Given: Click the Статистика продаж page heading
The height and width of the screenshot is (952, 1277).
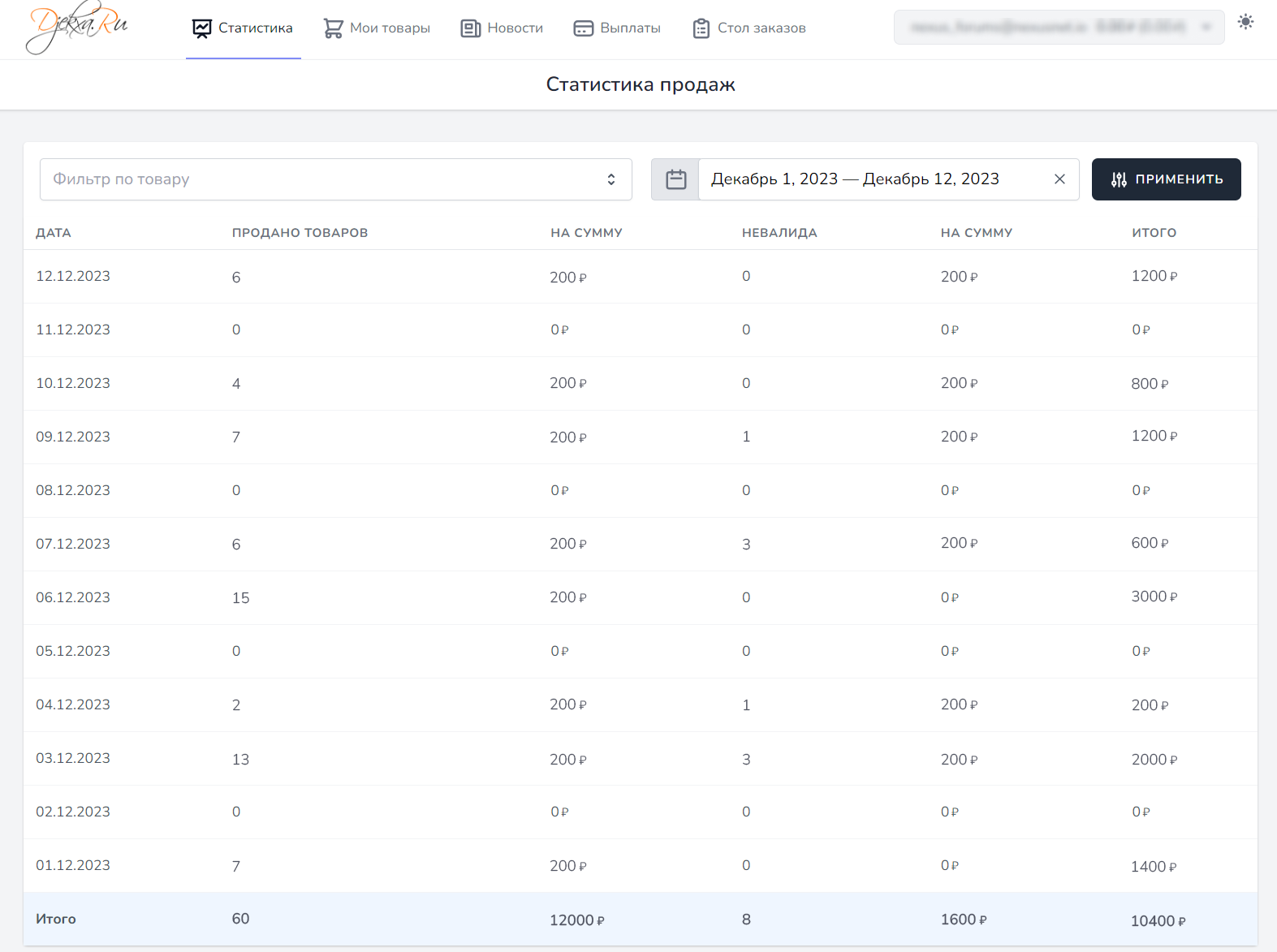Looking at the screenshot, I should [x=641, y=85].
